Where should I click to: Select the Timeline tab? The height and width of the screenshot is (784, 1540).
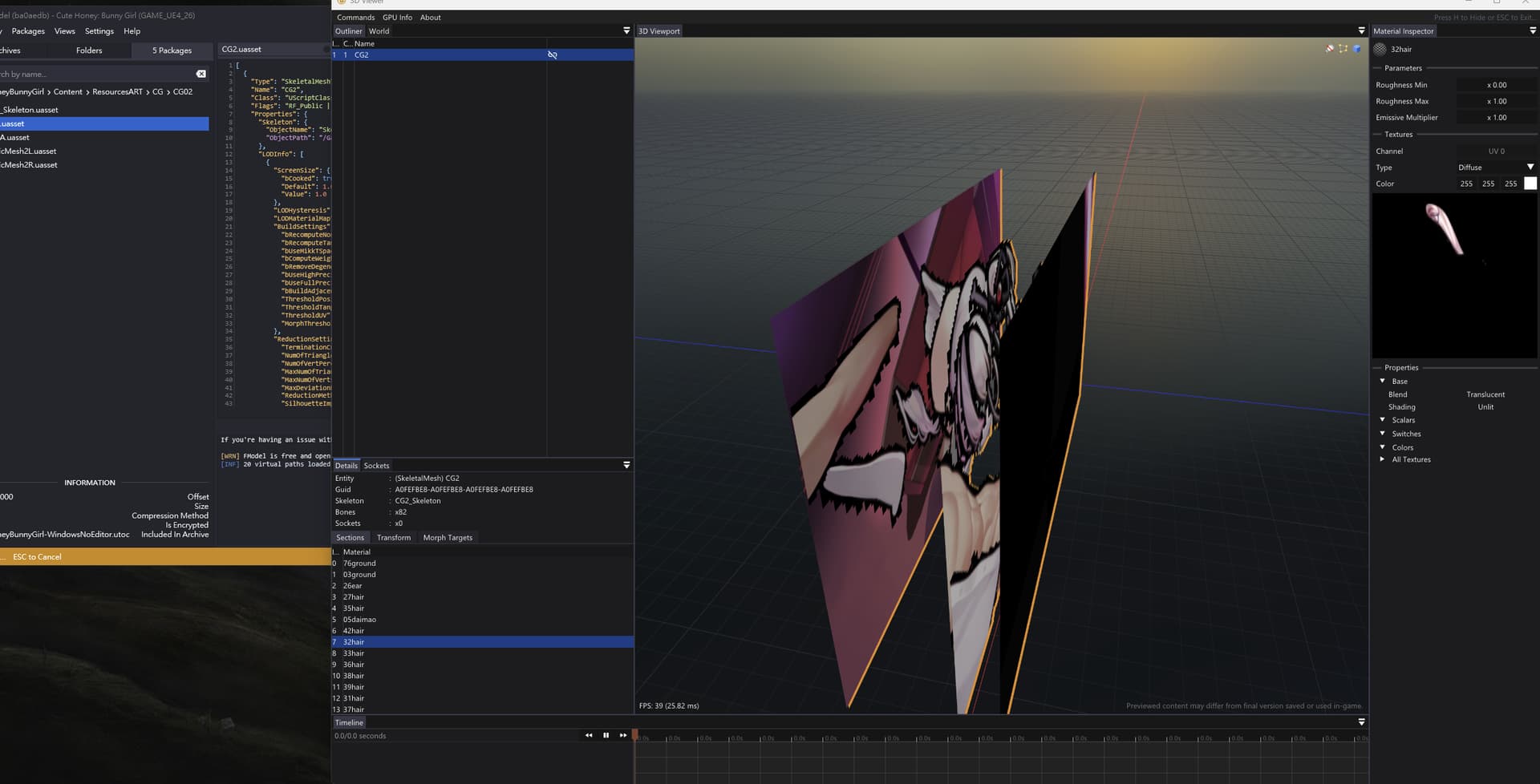(x=349, y=723)
